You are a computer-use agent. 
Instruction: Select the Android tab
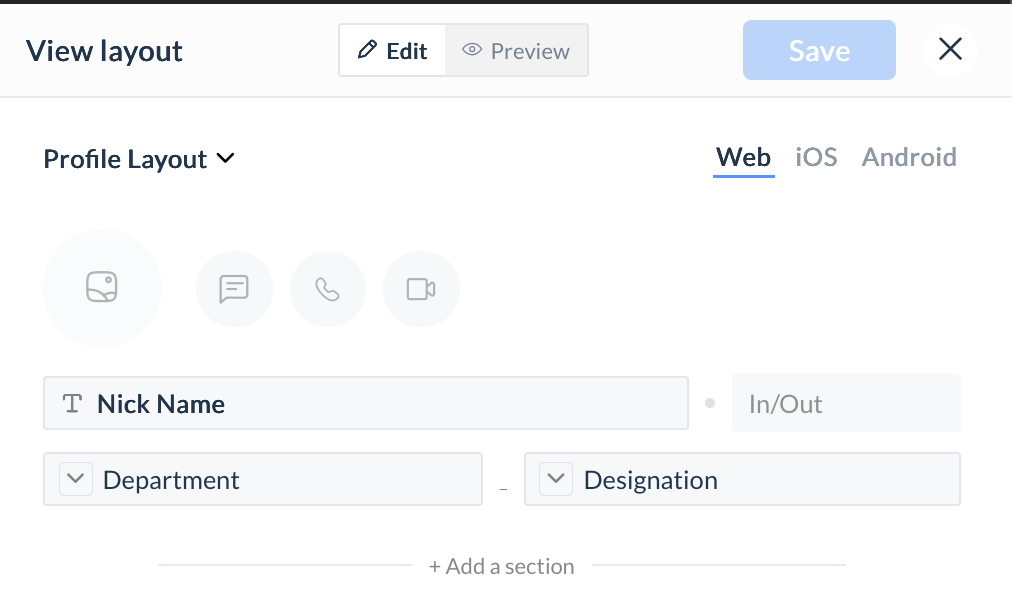[x=909, y=158]
